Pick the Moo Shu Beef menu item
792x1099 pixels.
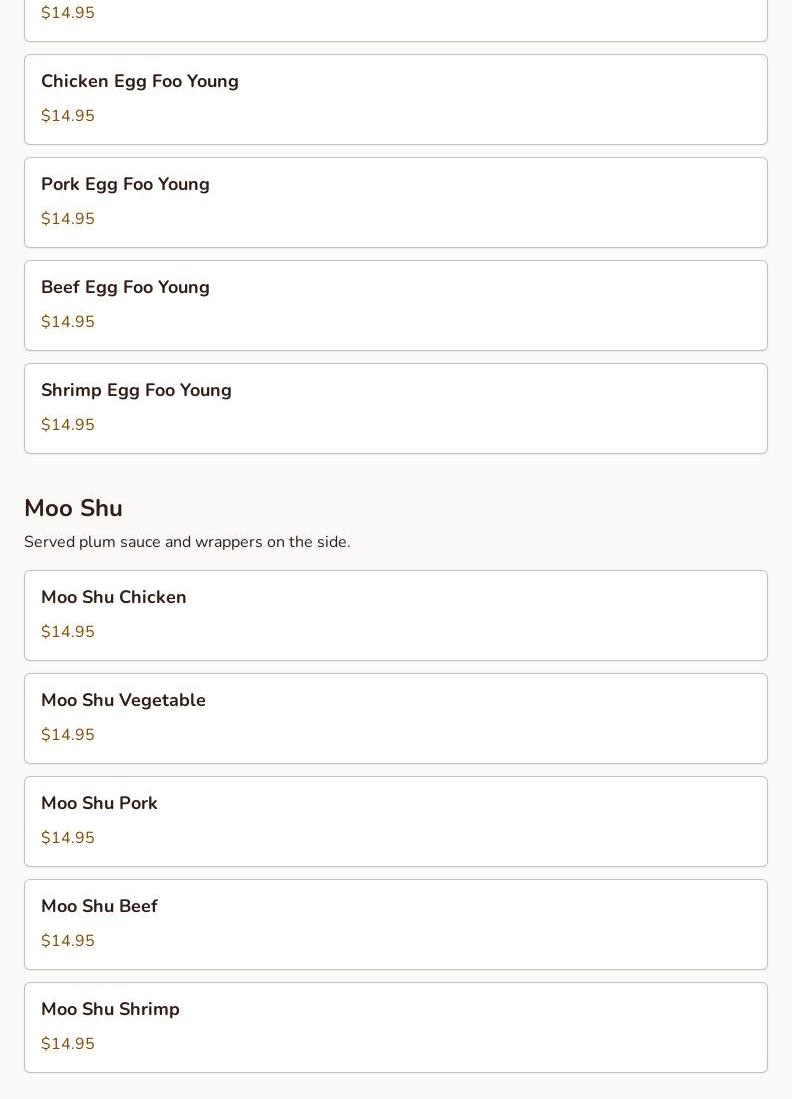[x=395, y=924]
